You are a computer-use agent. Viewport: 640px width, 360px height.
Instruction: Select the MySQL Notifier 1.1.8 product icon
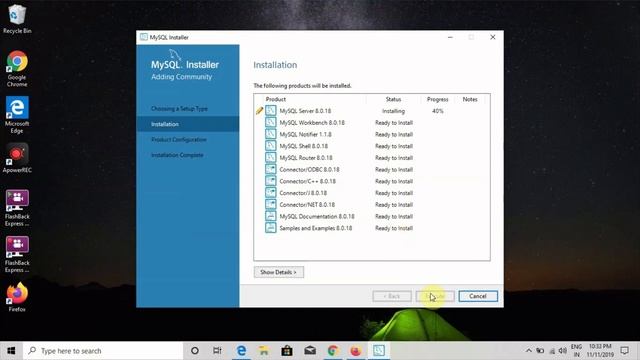[x=271, y=134]
